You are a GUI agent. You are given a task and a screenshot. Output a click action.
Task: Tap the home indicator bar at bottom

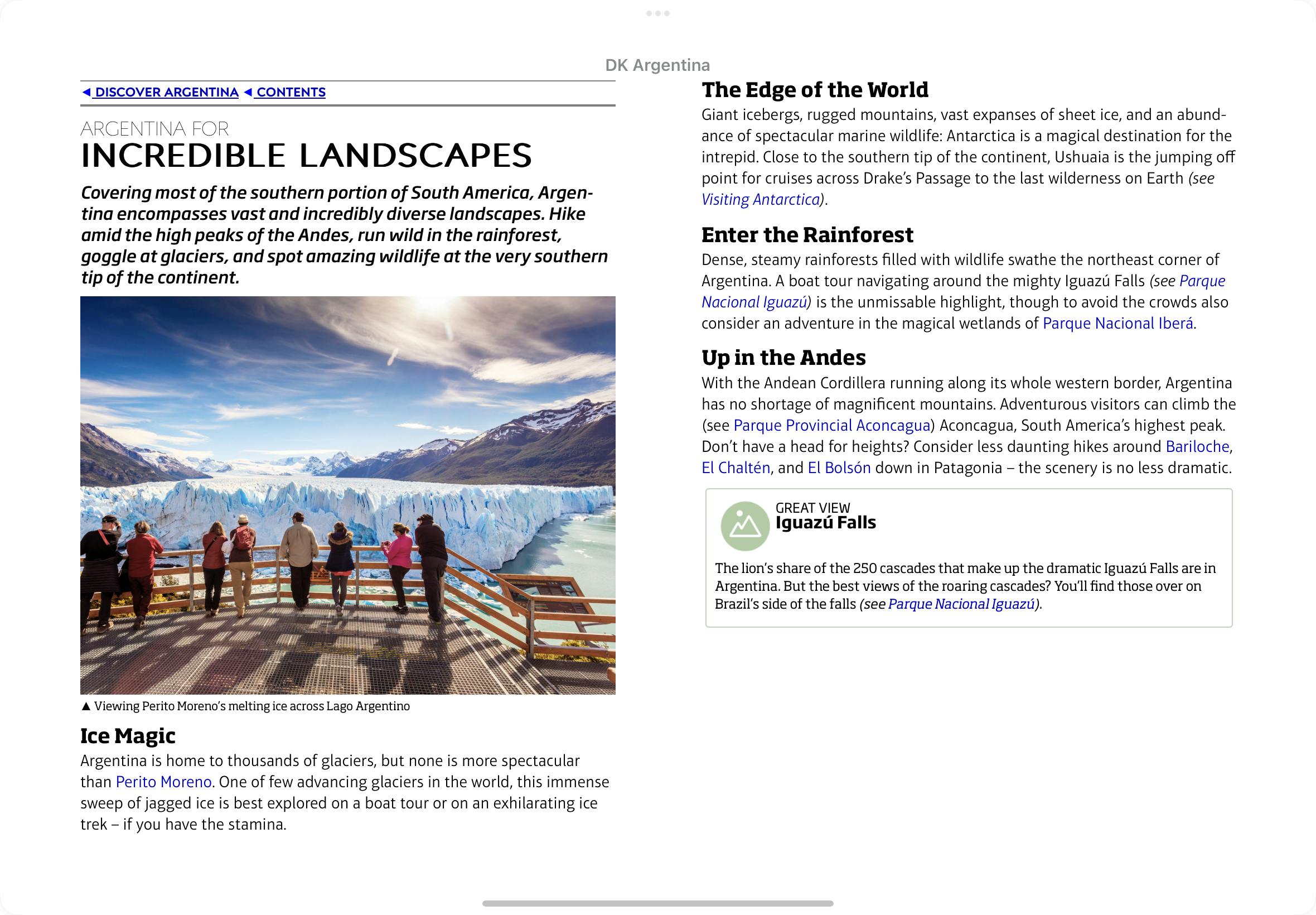[657, 903]
